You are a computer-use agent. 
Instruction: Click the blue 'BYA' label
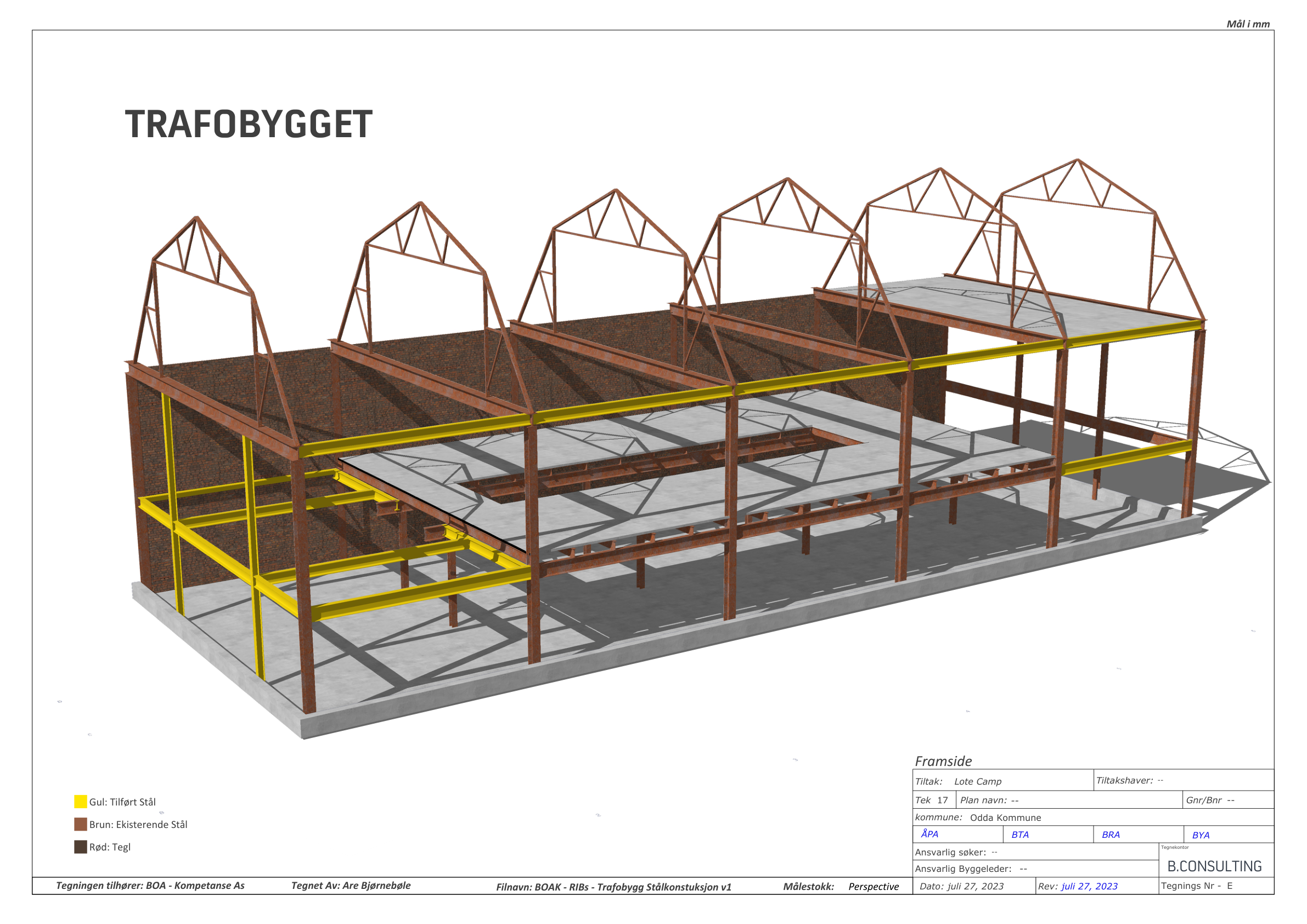1201,835
